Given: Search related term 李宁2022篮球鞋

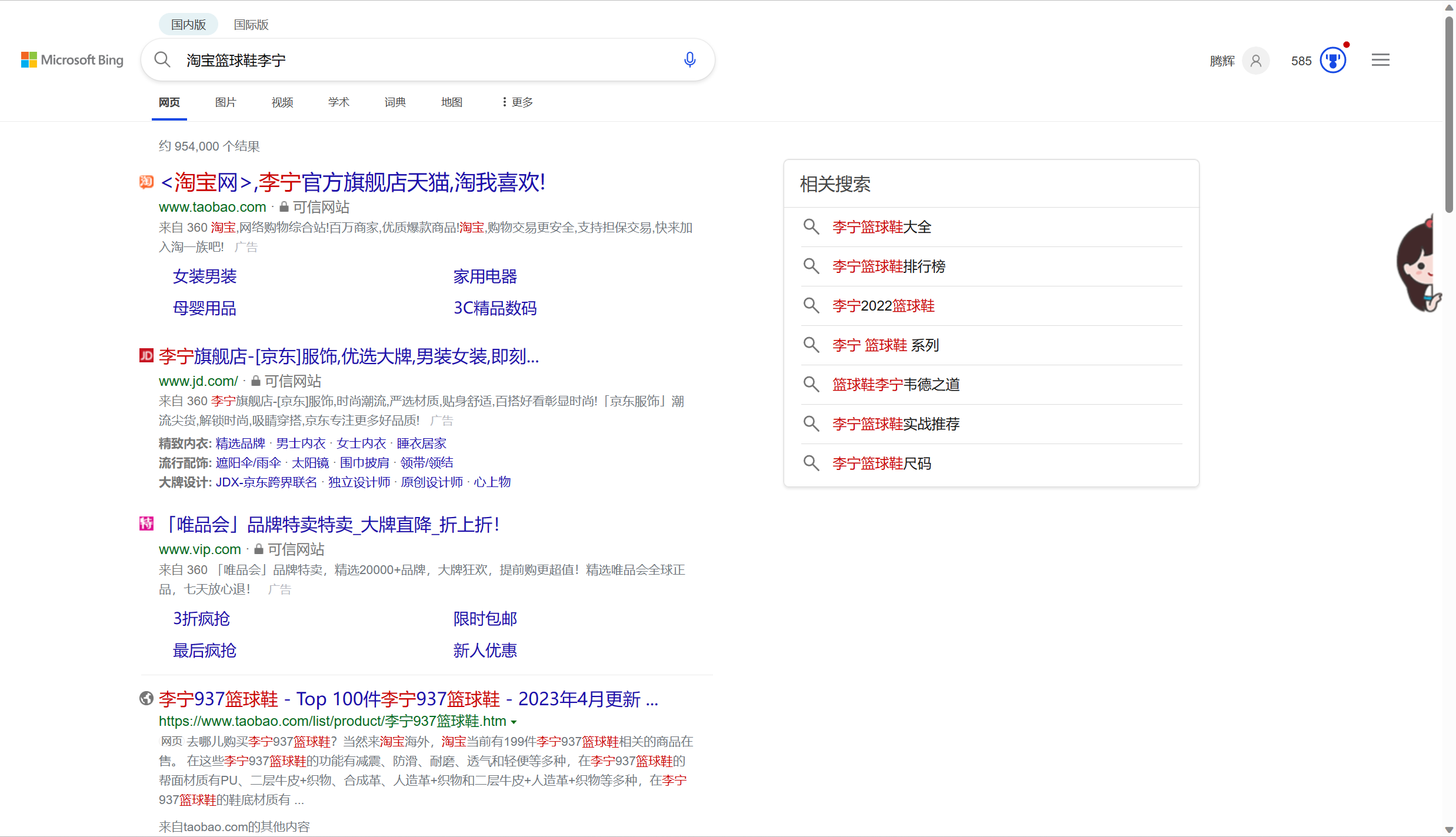Looking at the screenshot, I should 884,306.
